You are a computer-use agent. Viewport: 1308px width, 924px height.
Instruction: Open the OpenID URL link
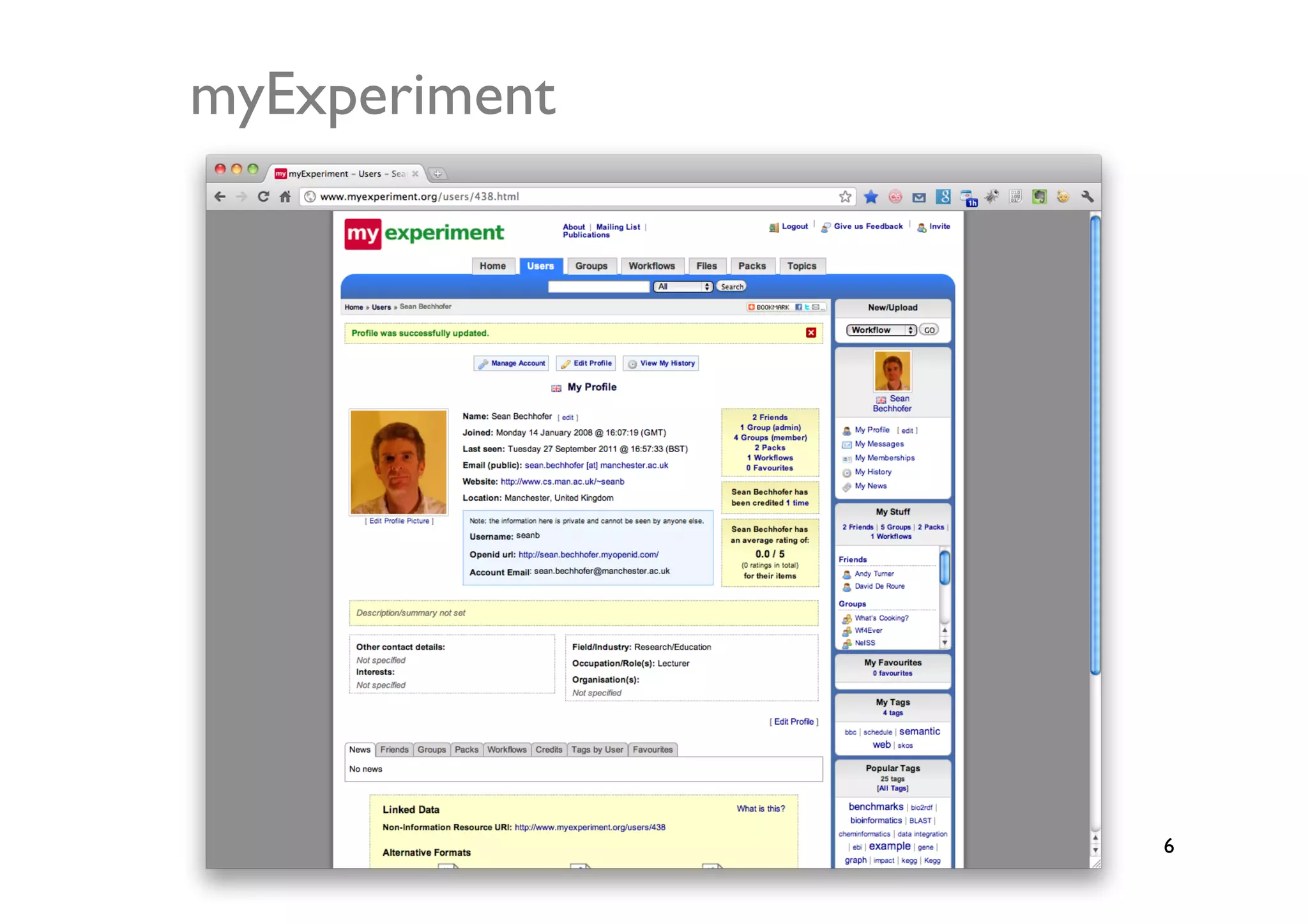coord(588,555)
